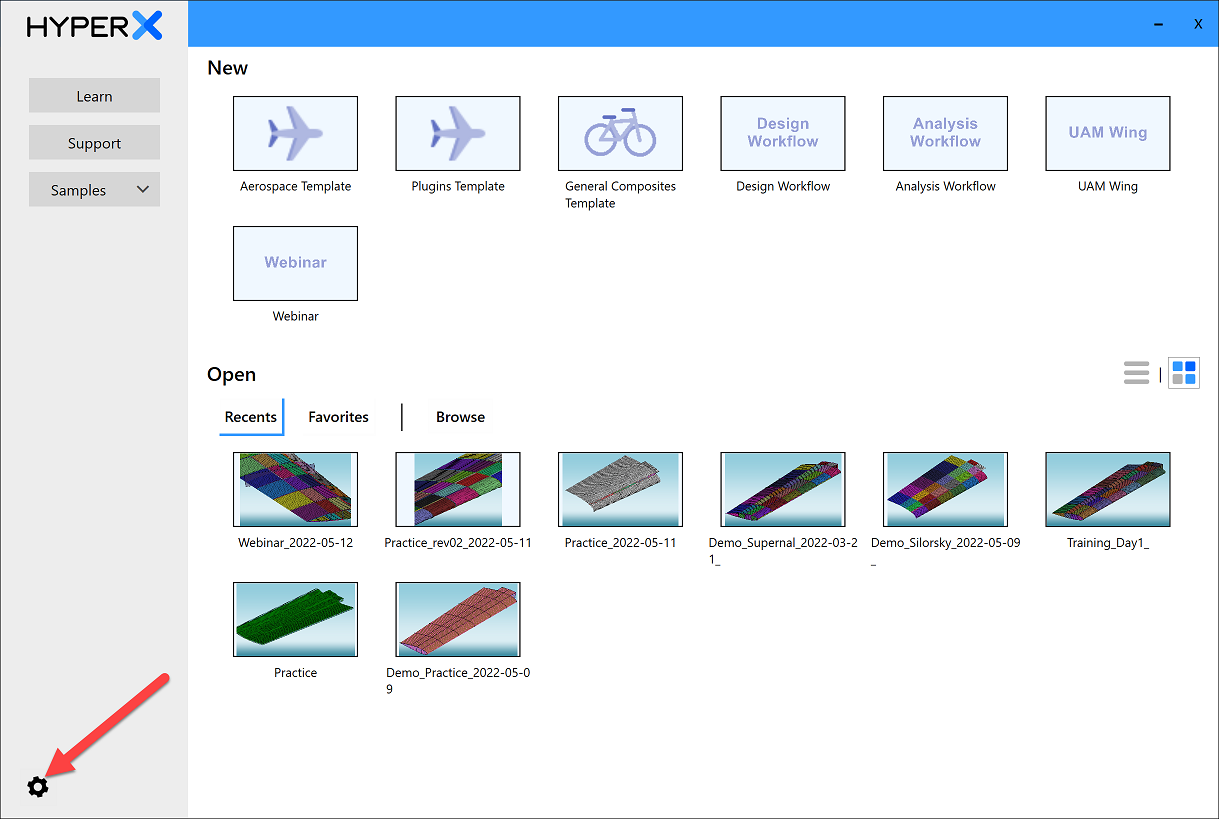The height and width of the screenshot is (819, 1219).
Task: Open Demo_Supernal_2022-03-21_ project
Action: [x=783, y=489]
